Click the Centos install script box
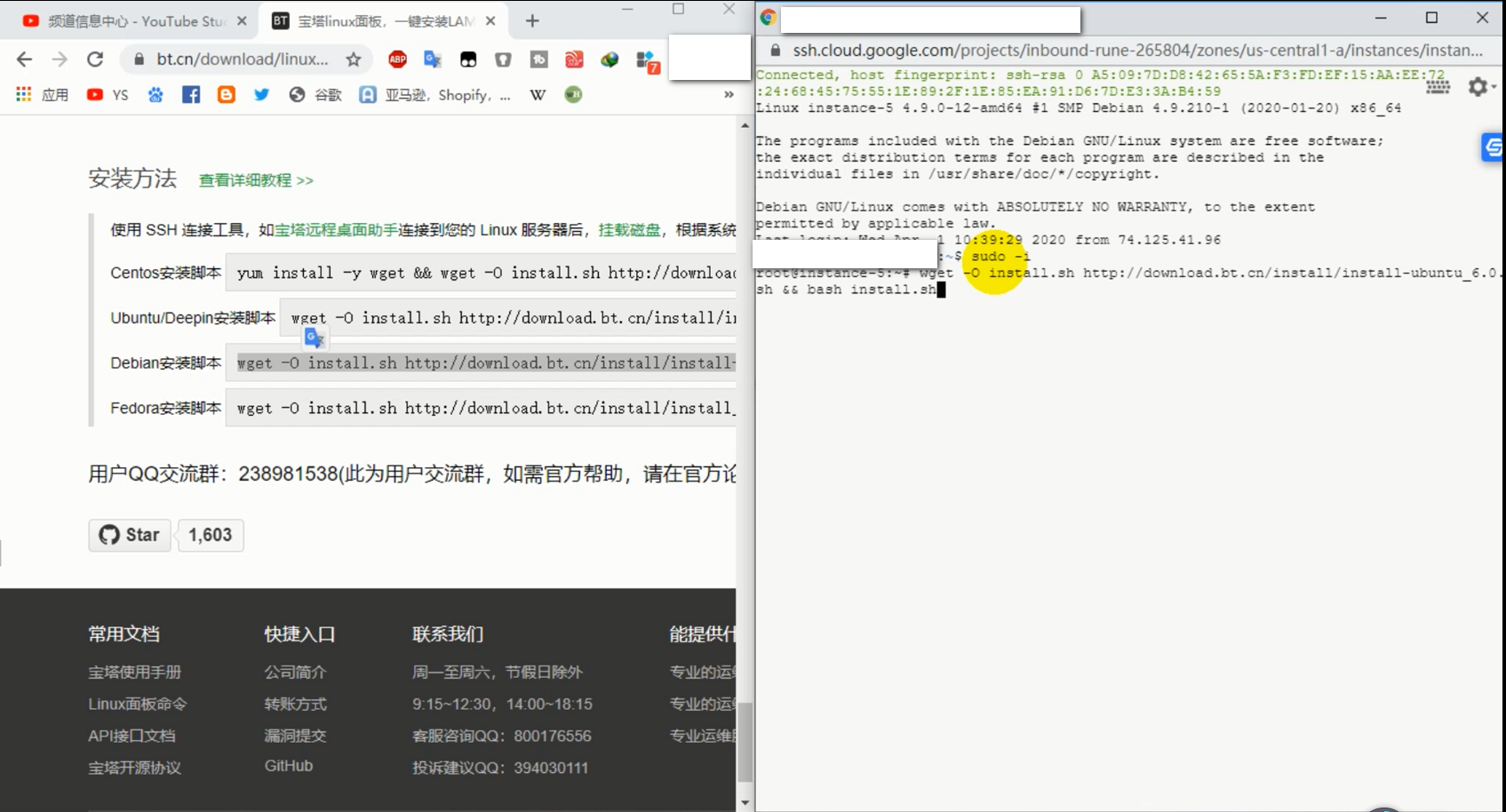 (481, 273)
